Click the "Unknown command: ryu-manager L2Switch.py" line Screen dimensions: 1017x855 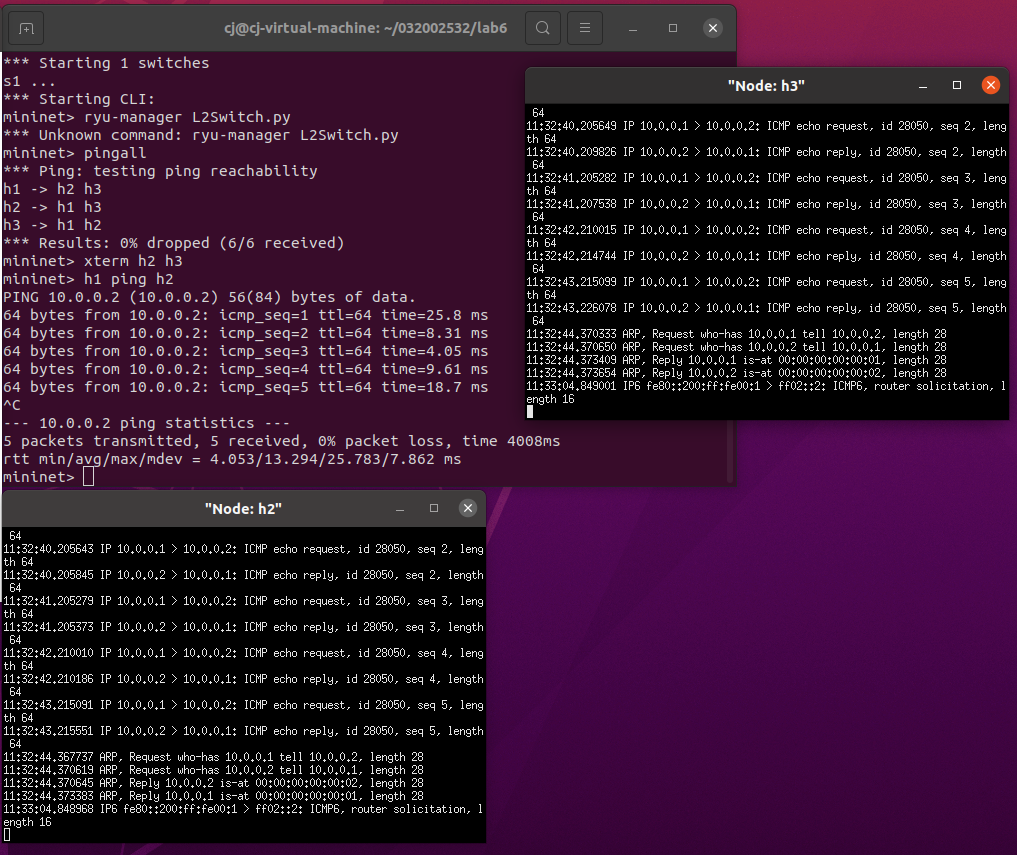point(200,135)
